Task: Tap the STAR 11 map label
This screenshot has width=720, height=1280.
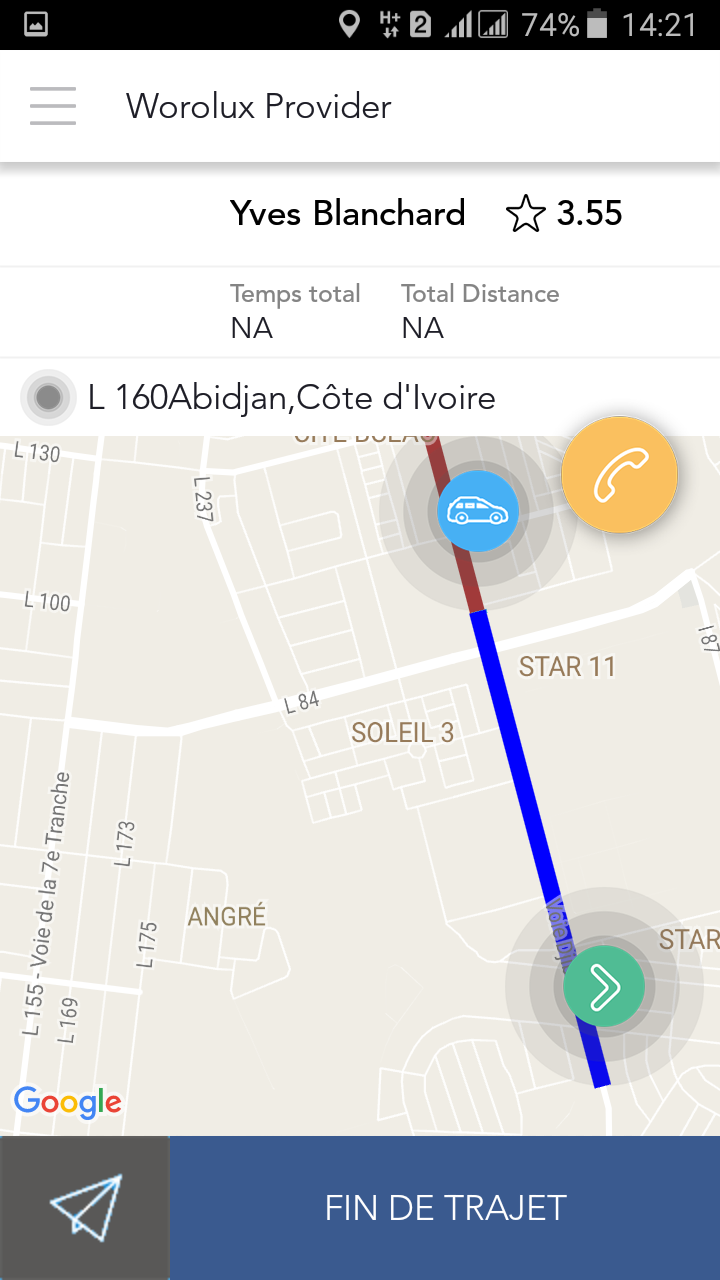Action: (x=567, y=667)
